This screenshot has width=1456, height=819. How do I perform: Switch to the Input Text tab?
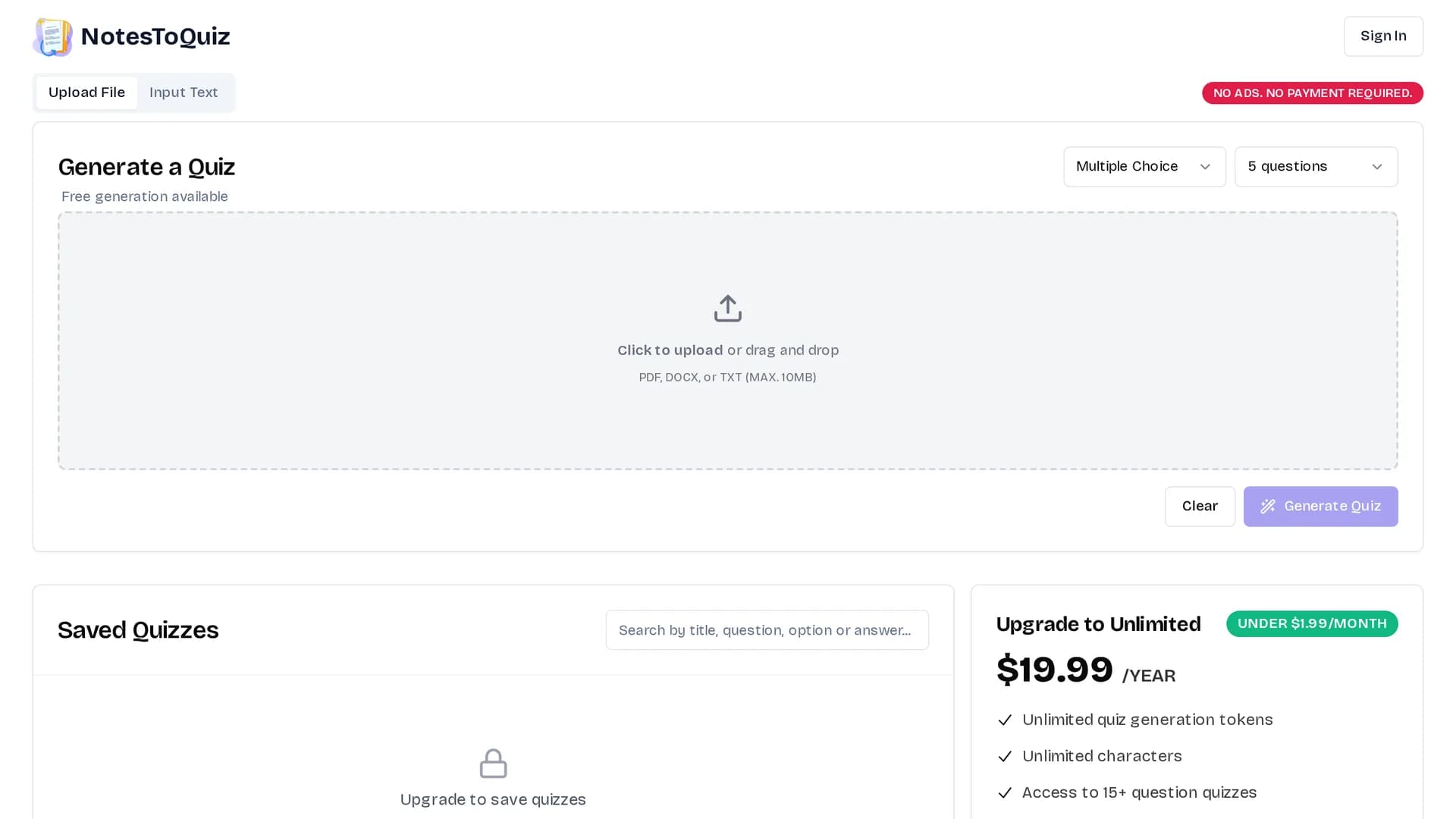tap(184, 93)
